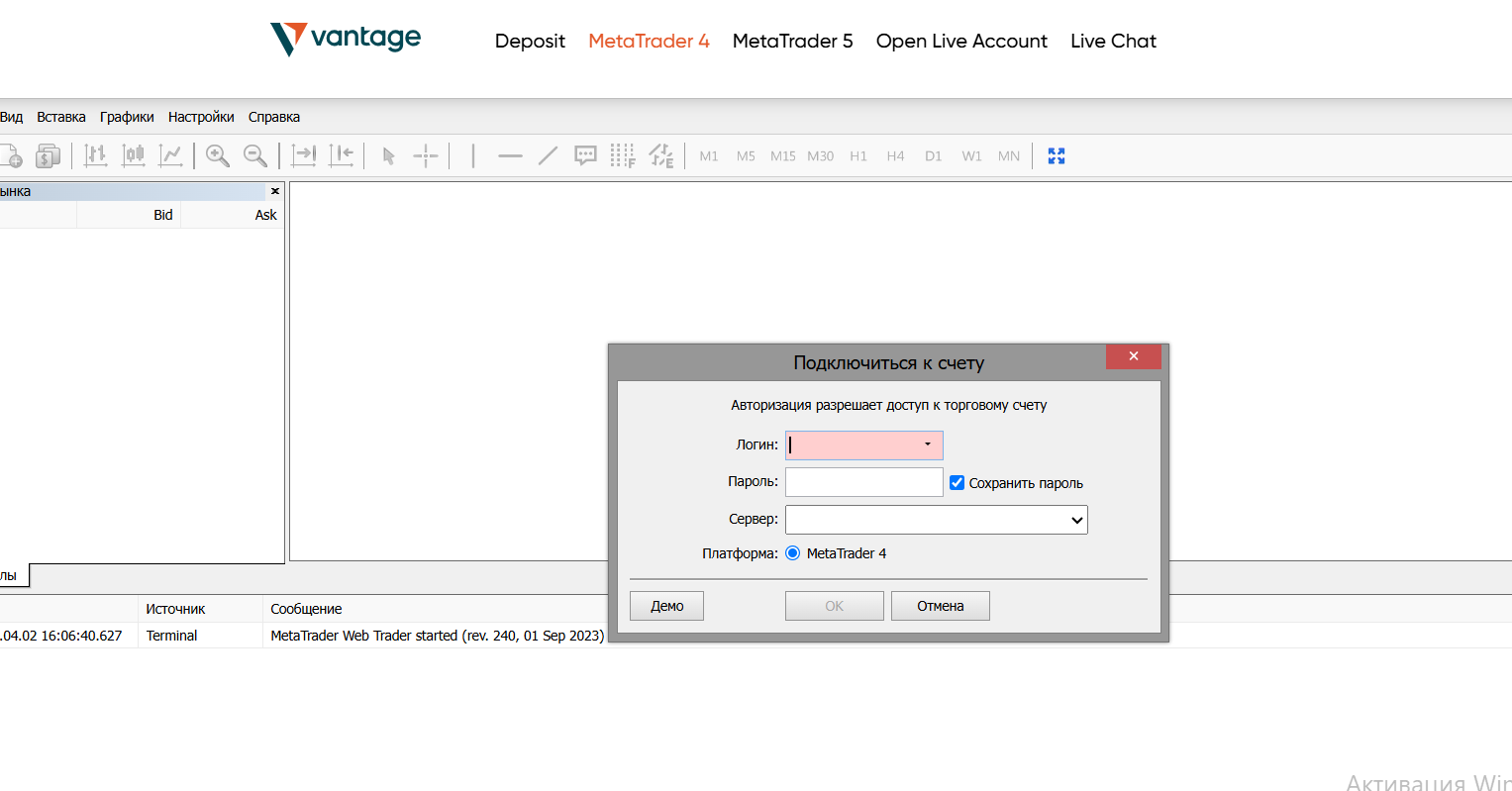1512x791 pixels.
Task: Select the H1 timeframe button
Action: tap(858, 155)
